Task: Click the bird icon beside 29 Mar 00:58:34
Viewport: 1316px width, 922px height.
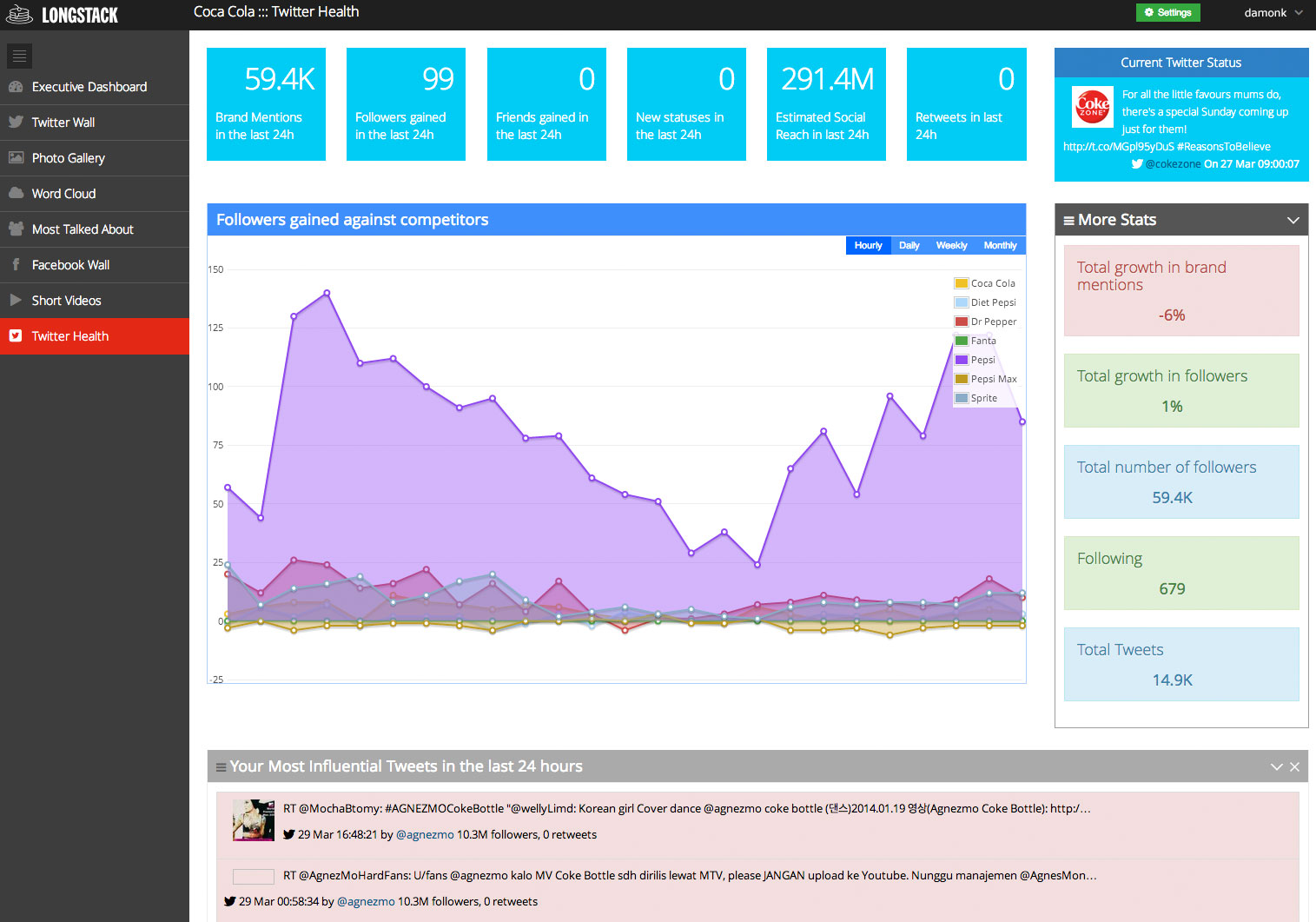Action: (x=230, y=902)
